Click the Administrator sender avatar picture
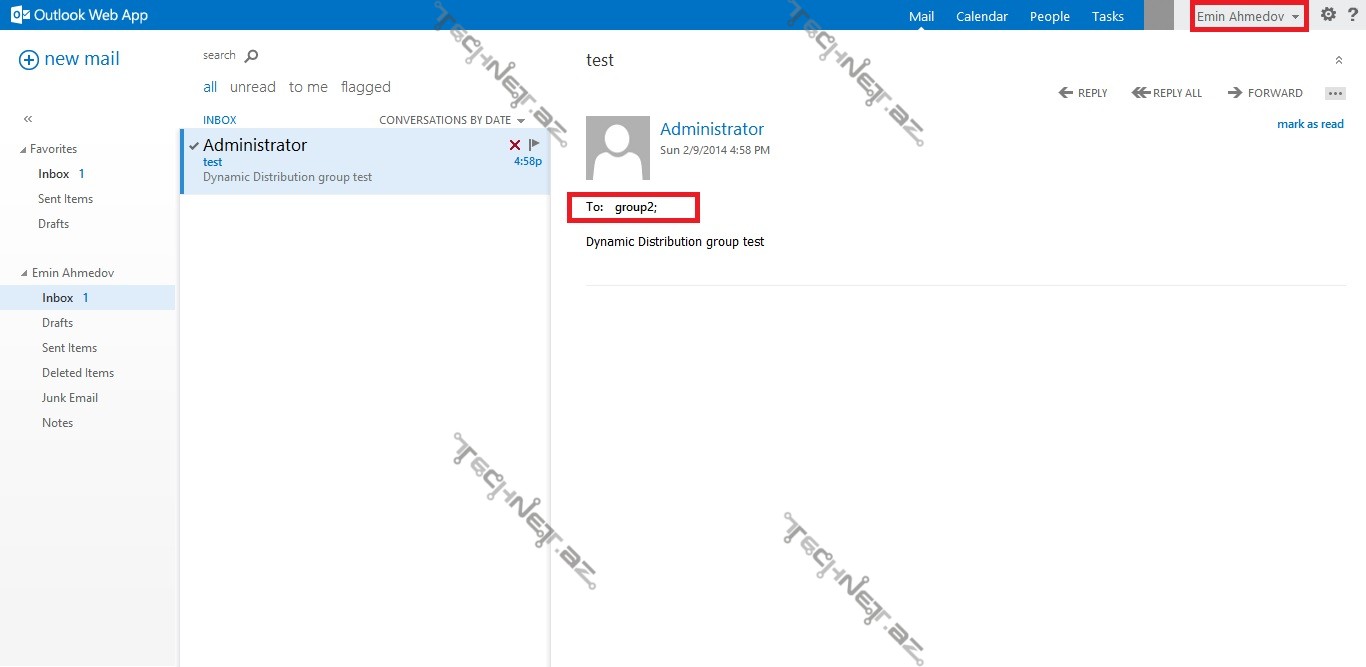Image resolution: width=1366 pixels, height=667 pixels. click(618, 148)
